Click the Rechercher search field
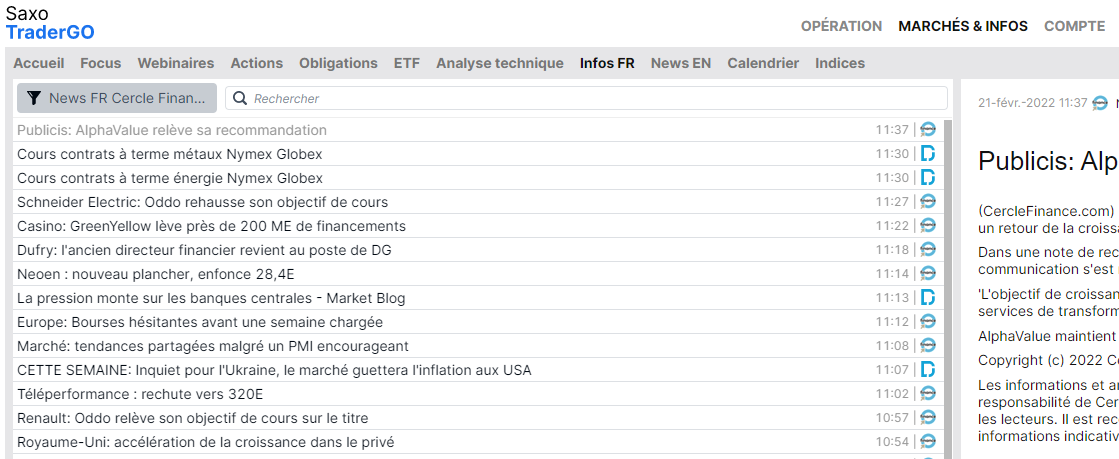Screen dimensions: 1119x459 (587, 99)
